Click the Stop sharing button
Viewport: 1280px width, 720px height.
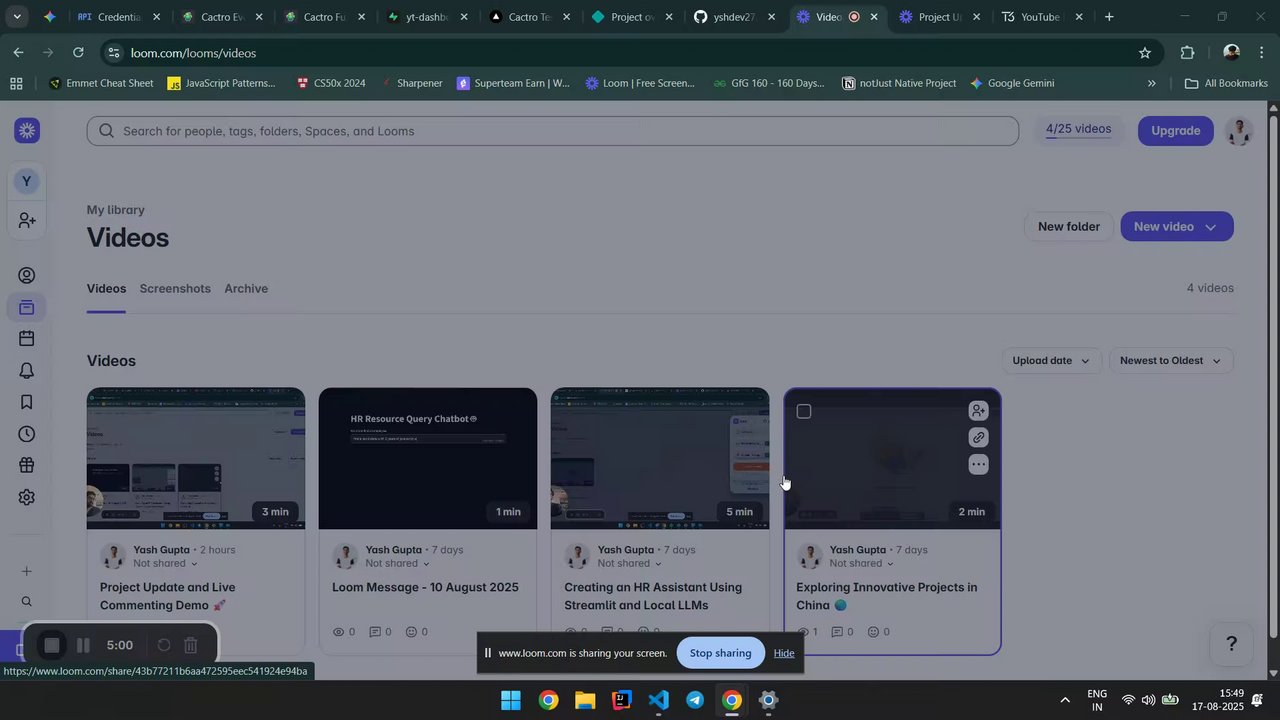point(720,653)
